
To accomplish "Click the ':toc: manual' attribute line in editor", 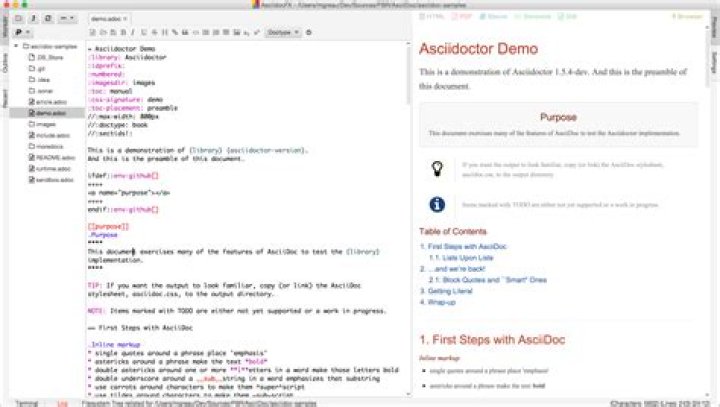I will 110,91.
